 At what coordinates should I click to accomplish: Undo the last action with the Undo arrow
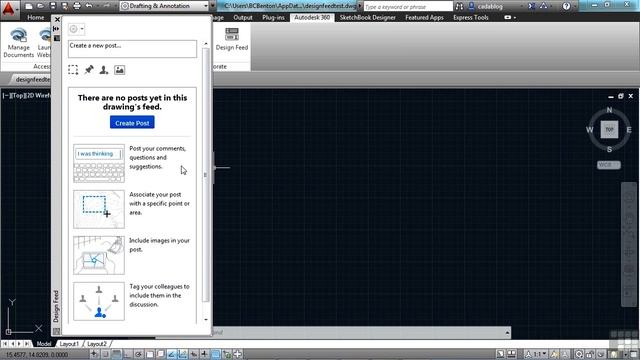coord(89,6)
